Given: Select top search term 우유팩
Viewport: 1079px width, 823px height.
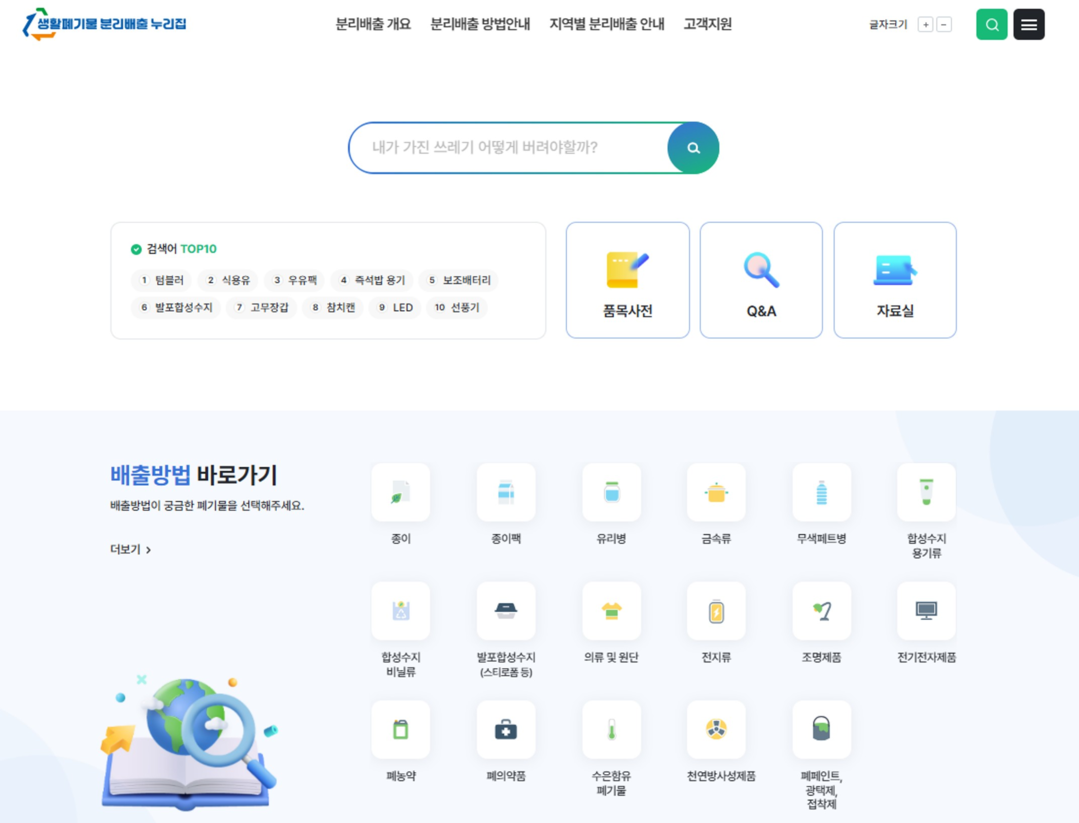Looking at the screenshot, I should 295,280.
